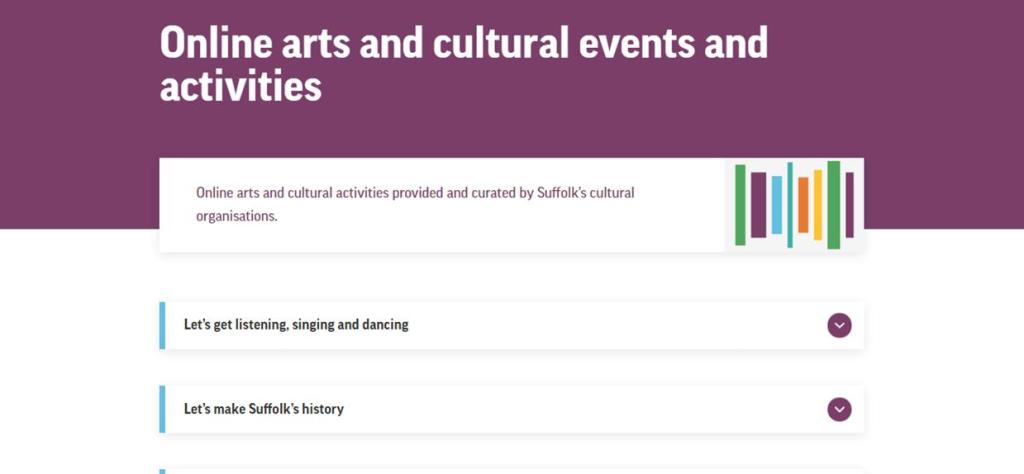Click the rightmost purple bar in logo
Viewport: 1024px width, 474px height.
tap(849, 205)
